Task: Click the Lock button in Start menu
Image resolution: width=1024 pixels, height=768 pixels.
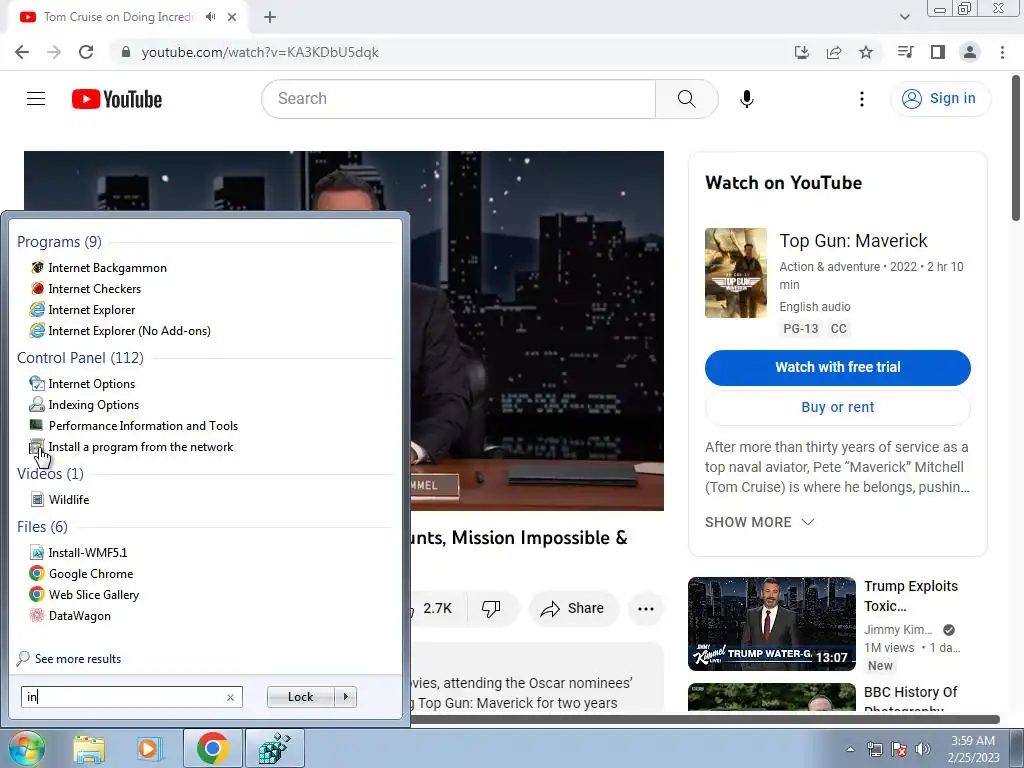Action: tap(300, 697)
